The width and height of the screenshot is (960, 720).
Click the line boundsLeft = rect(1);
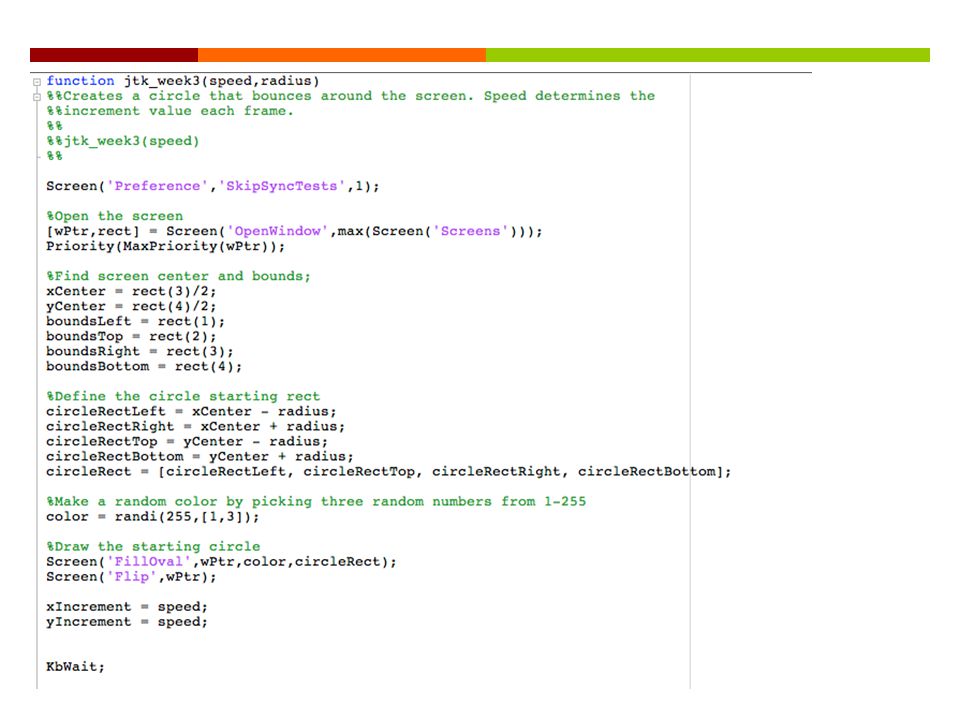[136, 321]
